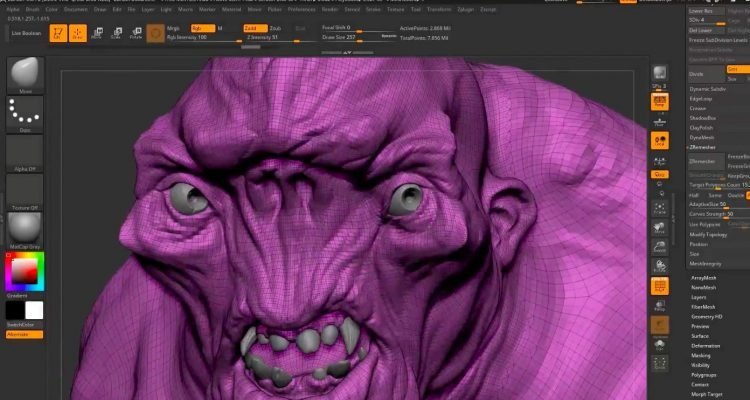This screenshot has width=750, height=400.
Task: Collapse the ZRemesher section header
Action: pyautogui.click(x=702, y=147)
